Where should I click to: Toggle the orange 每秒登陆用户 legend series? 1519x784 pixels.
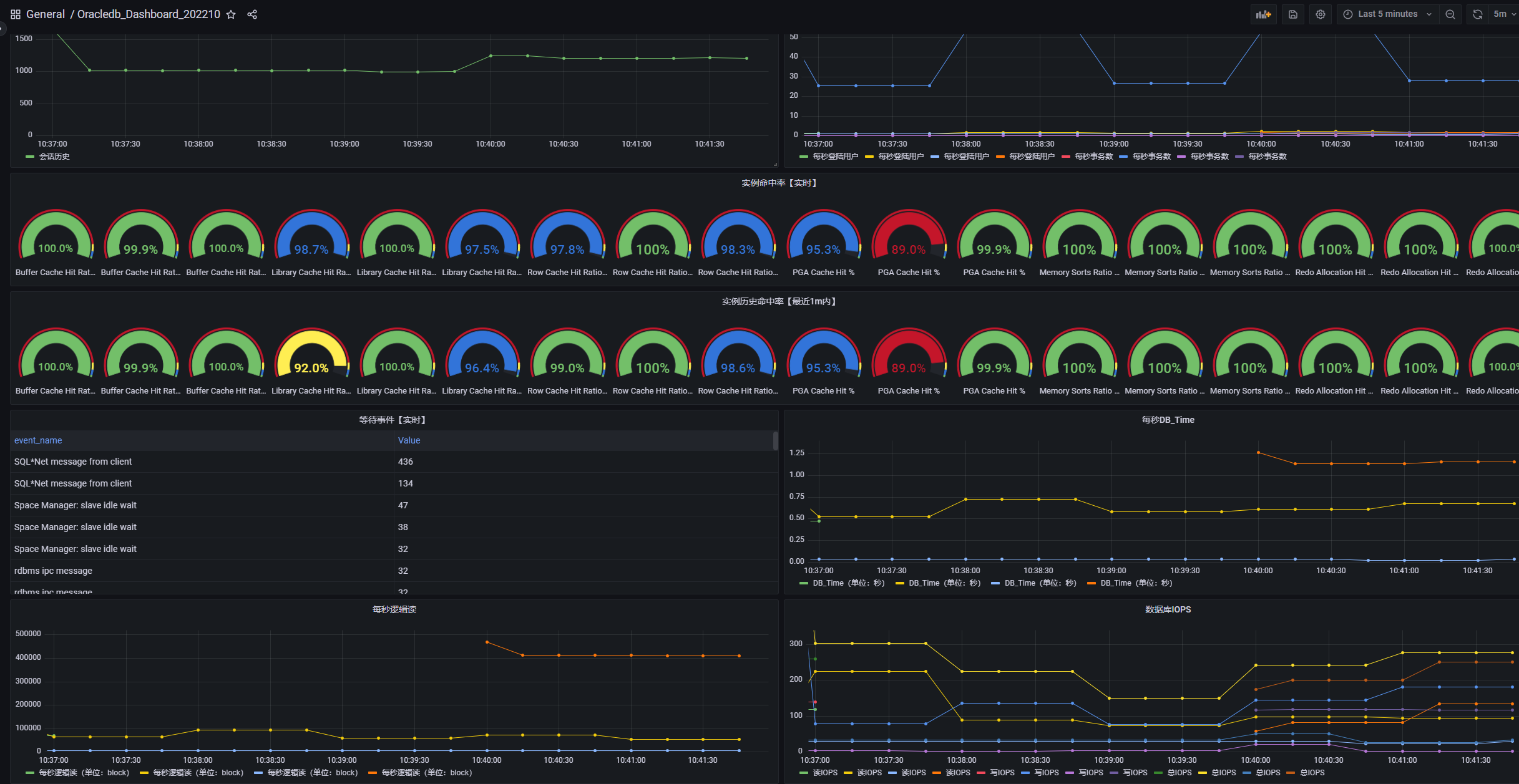(x=1032, y=157)
